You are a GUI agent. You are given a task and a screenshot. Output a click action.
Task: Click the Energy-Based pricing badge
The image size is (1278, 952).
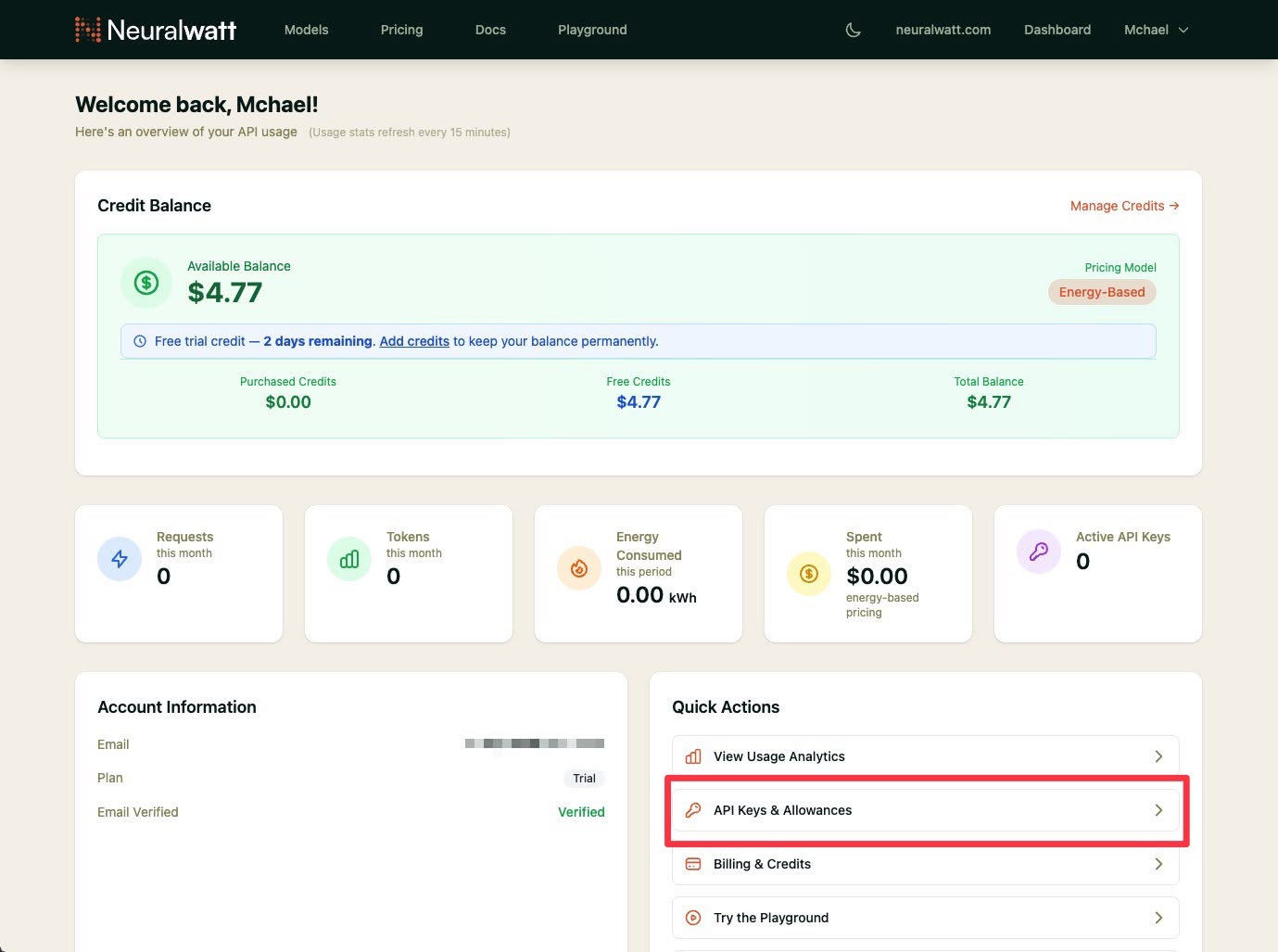(x=1102, y=292)
